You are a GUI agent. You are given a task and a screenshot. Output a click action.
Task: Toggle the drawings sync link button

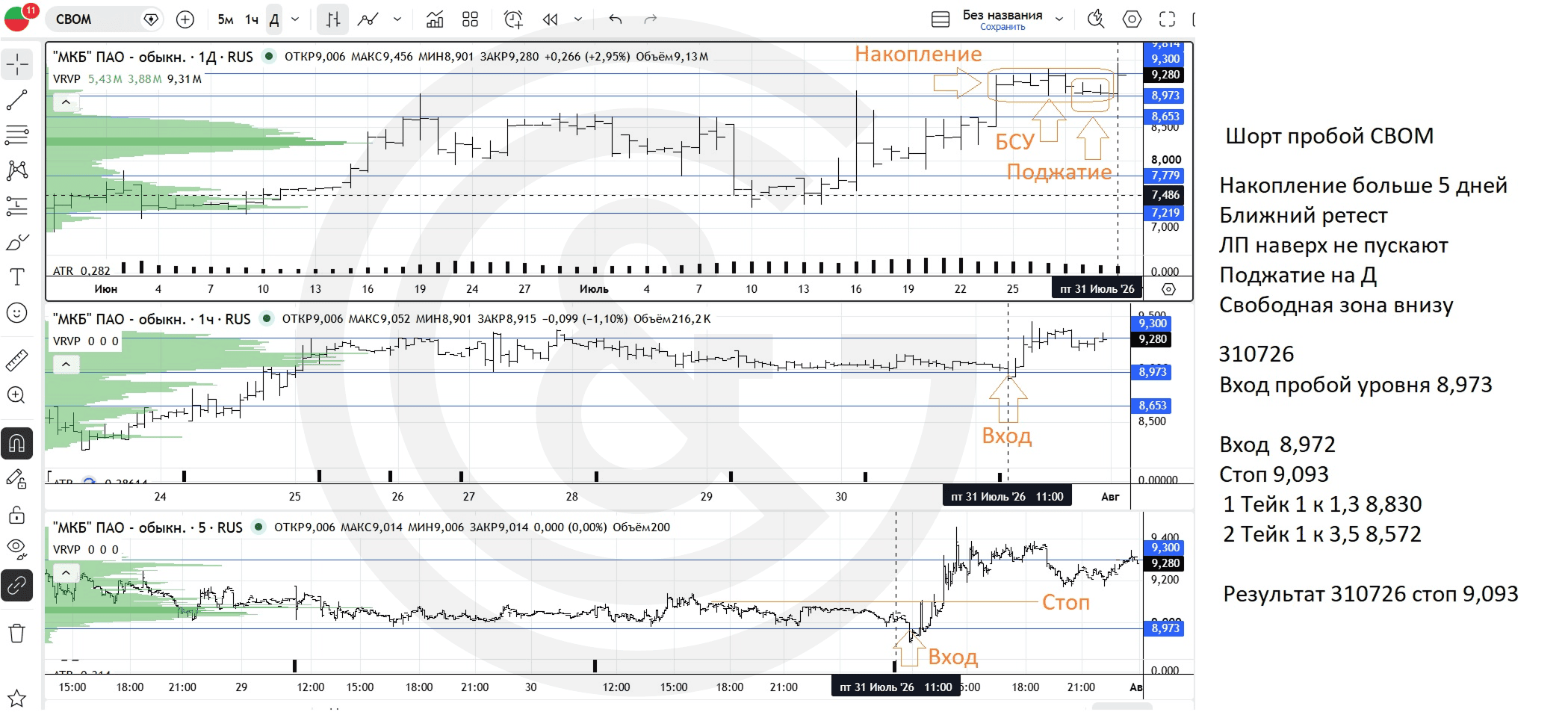tap(17, 585)
